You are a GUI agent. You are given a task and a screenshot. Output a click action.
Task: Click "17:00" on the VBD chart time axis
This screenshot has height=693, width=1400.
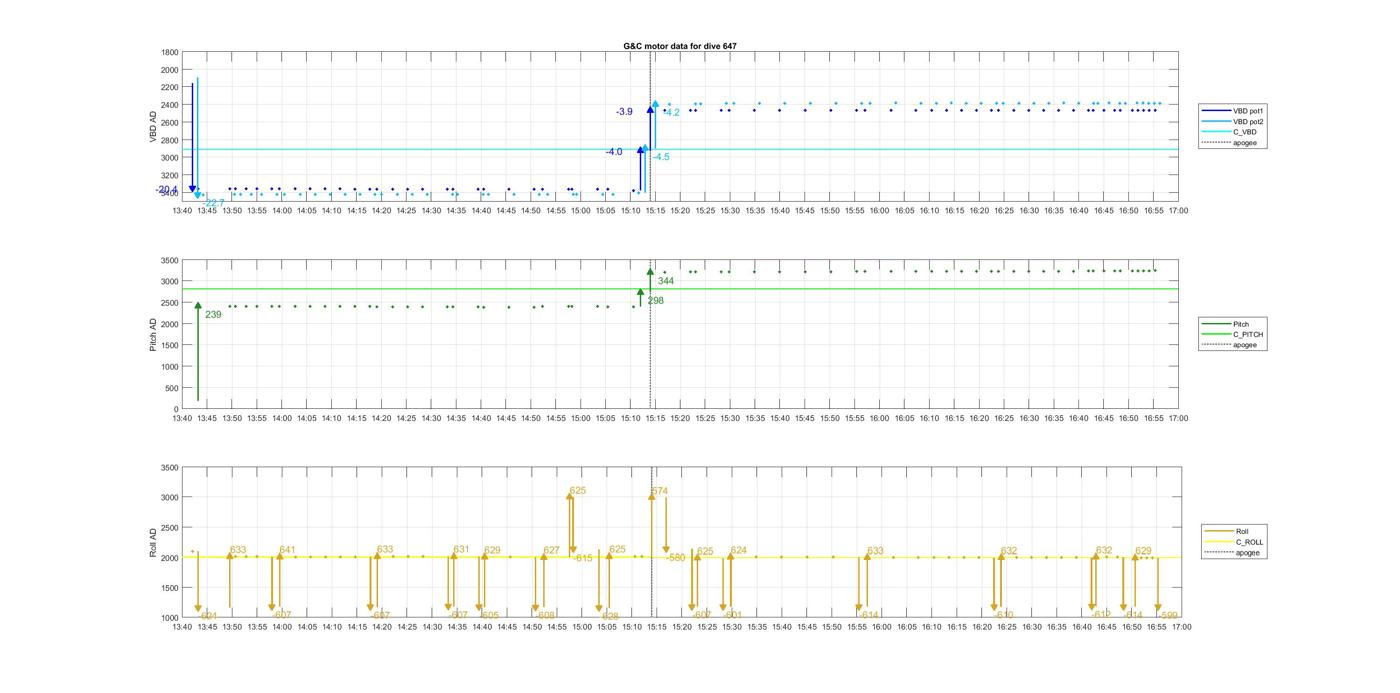[1179, 211]
